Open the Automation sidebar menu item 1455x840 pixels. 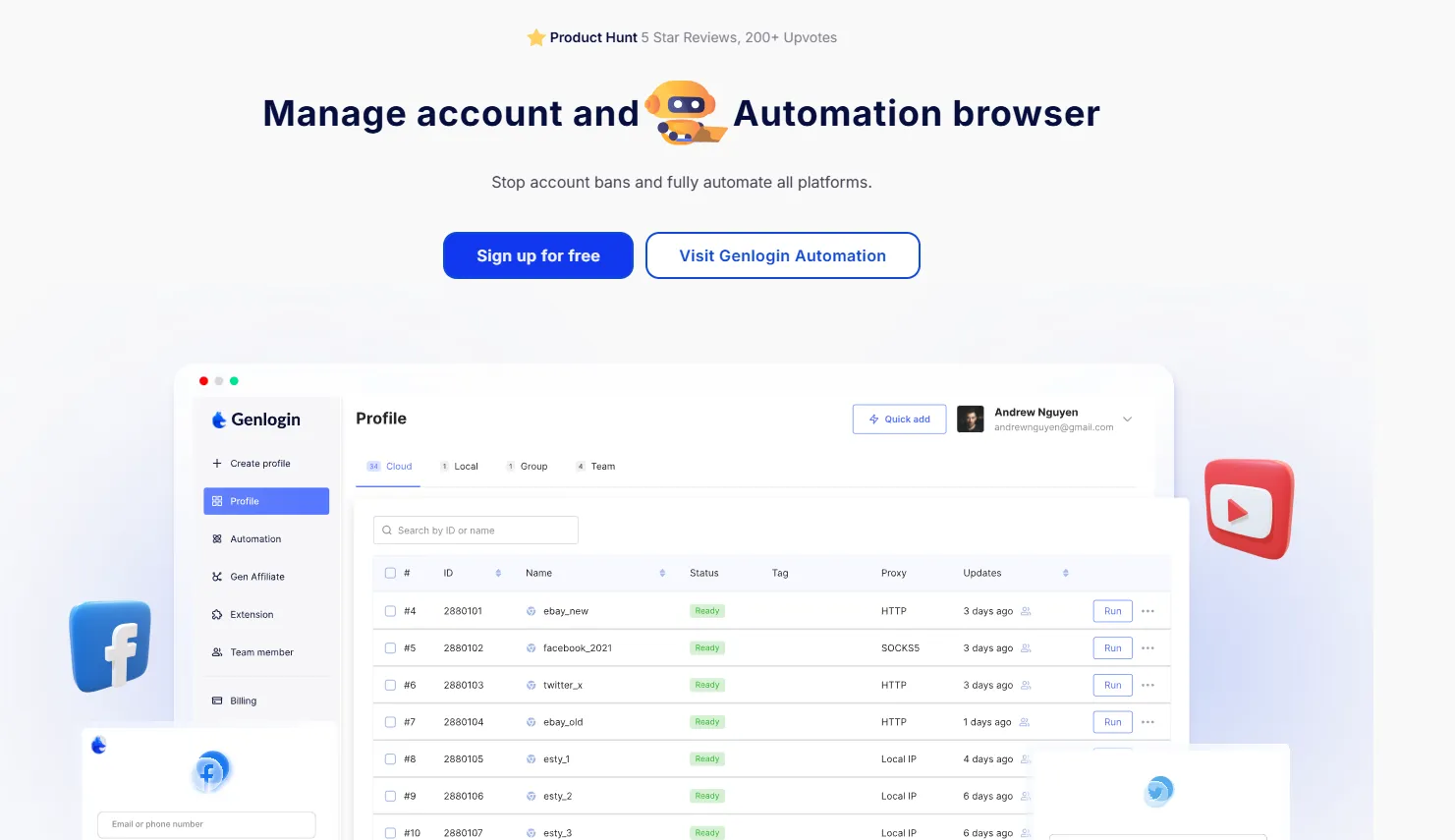coord(255,539)
